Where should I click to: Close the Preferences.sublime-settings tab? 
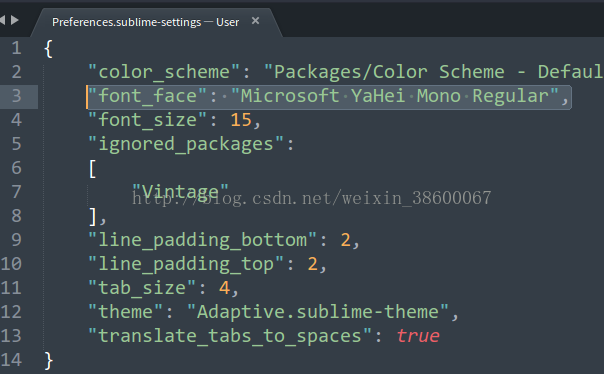(255, 21)
